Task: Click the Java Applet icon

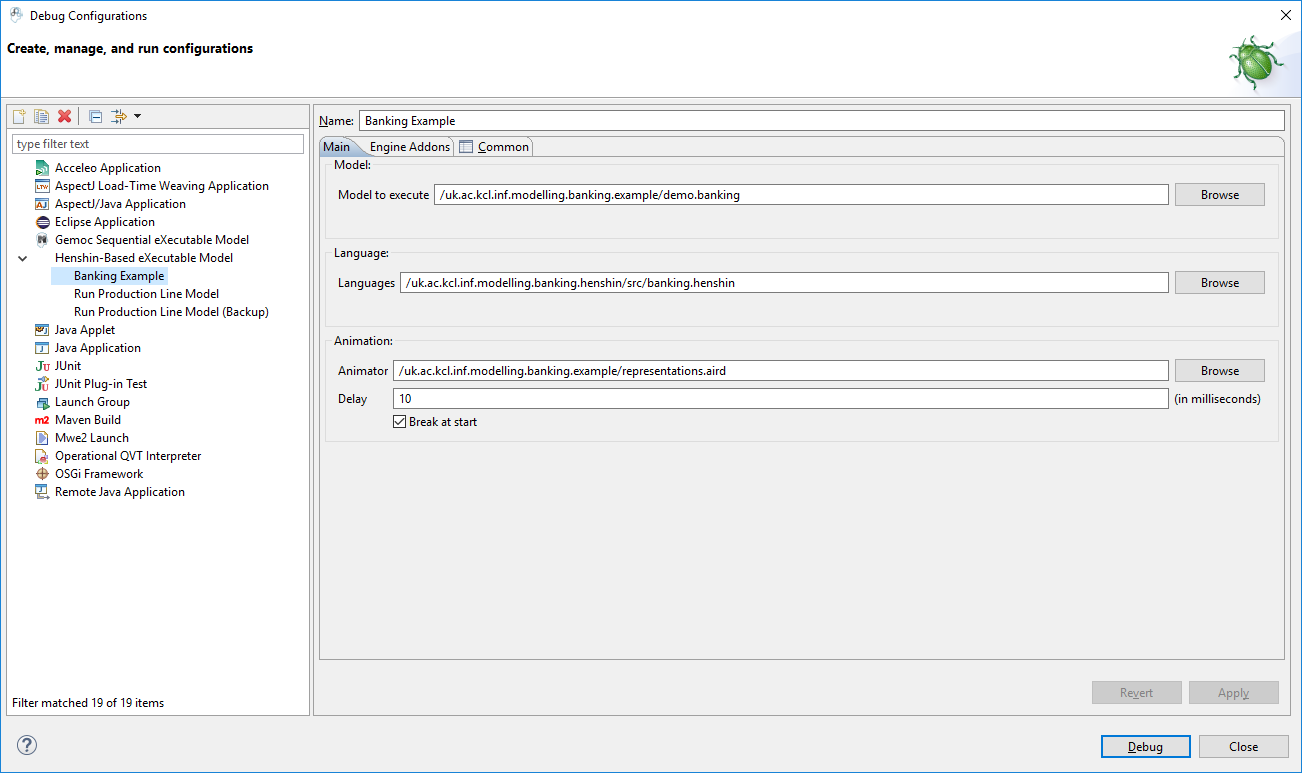Action: (x=42, y=330)
